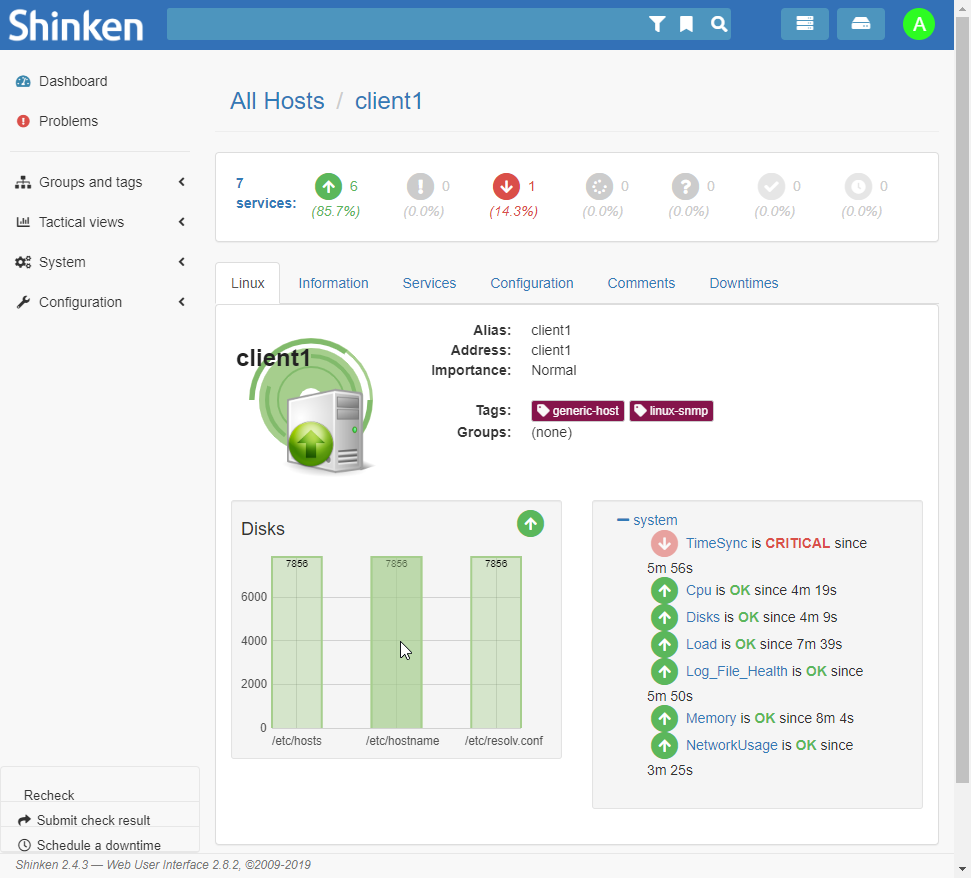971x878 pixels.
Task: Open the TimeSync service link
Action: [716, 544]
